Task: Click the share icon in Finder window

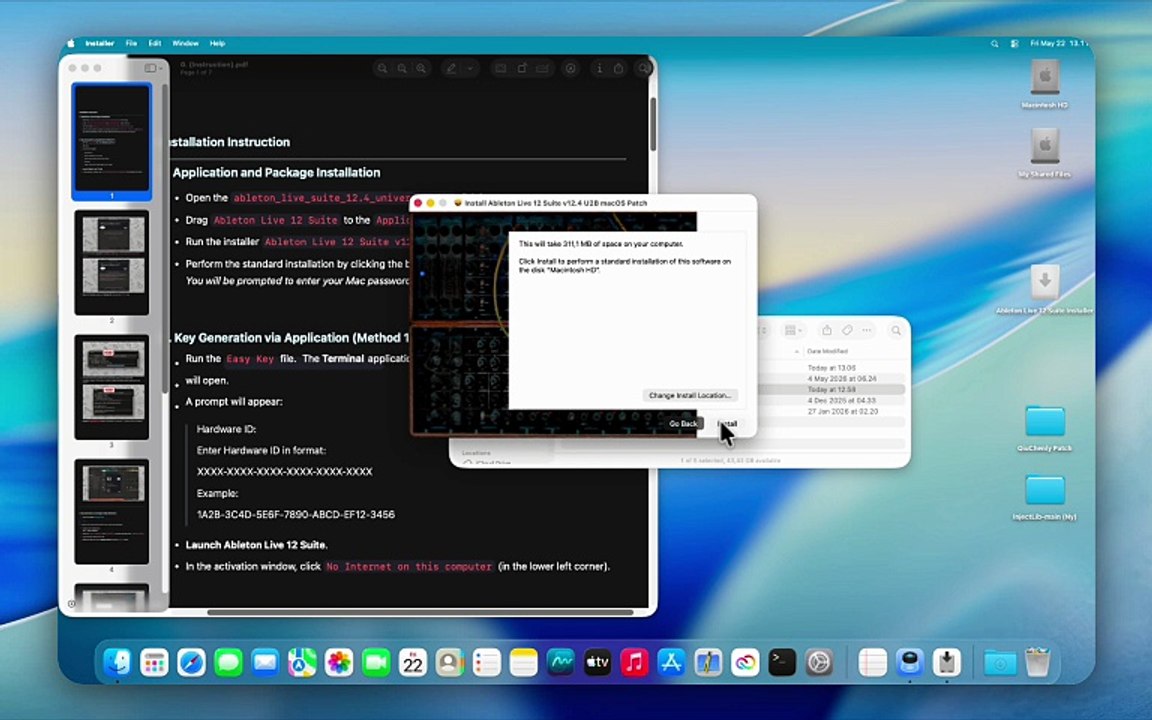Action: pos(827,331)
